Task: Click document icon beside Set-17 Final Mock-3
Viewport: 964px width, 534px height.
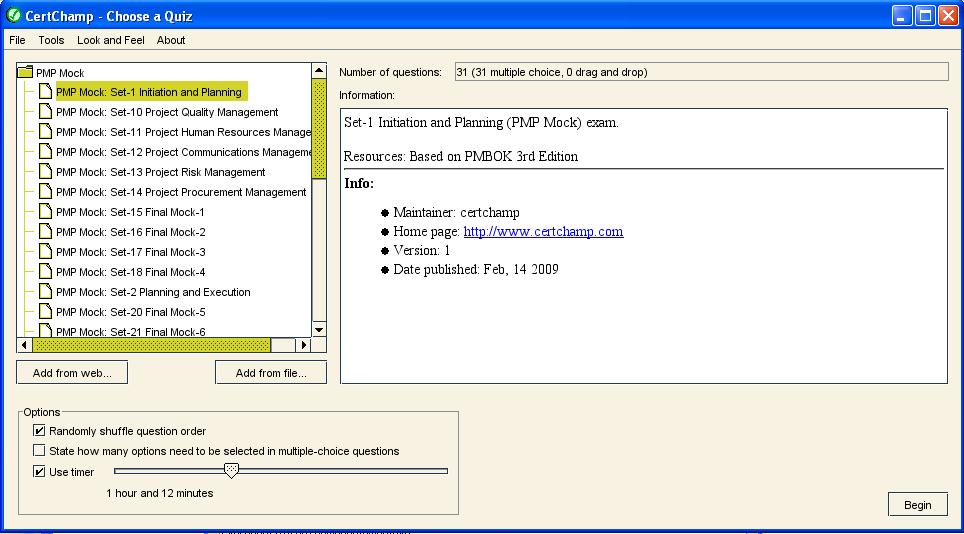Action: pos(45,252)
